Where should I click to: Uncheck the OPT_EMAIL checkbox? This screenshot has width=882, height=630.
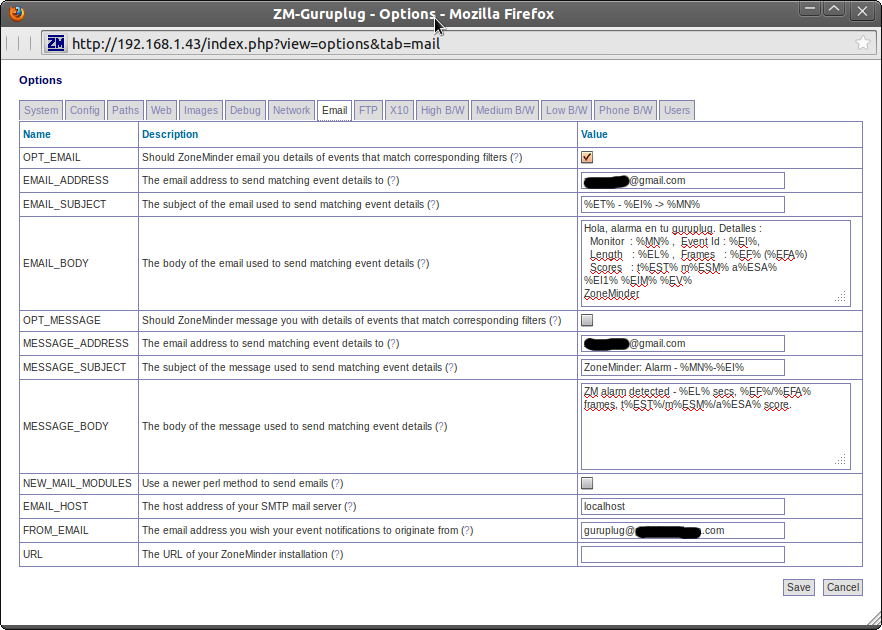pyautogui.click(x=587, y=158)
